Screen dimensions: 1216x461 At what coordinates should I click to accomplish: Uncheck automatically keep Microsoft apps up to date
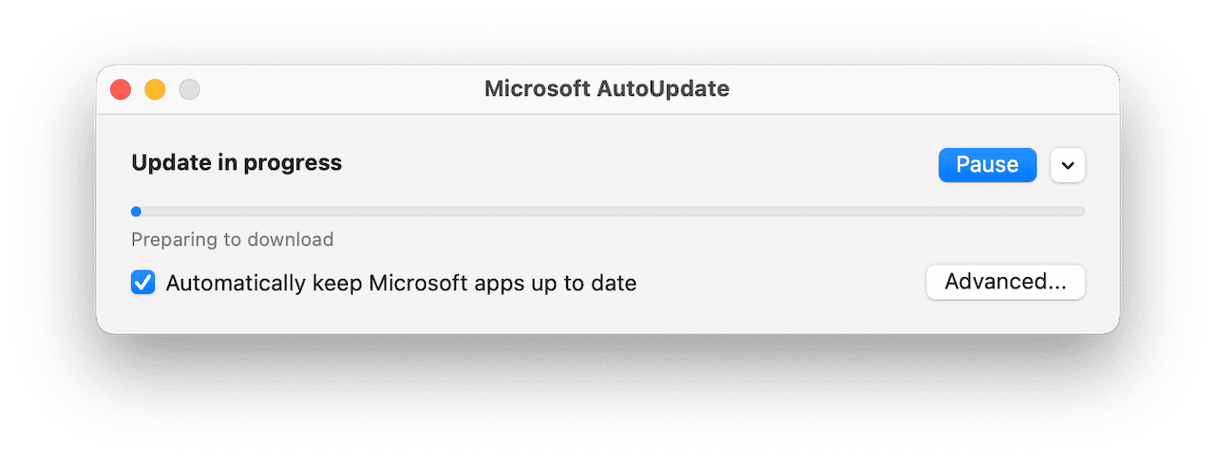[143, 283]
